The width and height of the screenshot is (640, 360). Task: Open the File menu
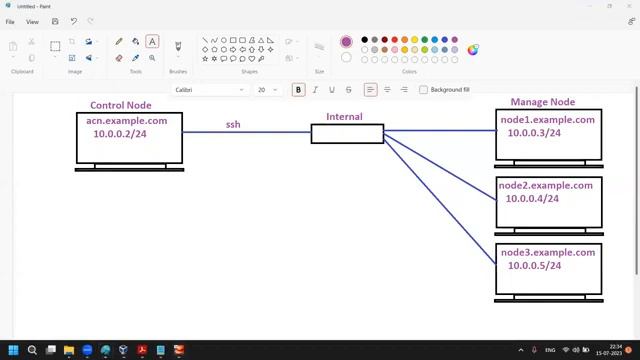(x=10, y=22)
